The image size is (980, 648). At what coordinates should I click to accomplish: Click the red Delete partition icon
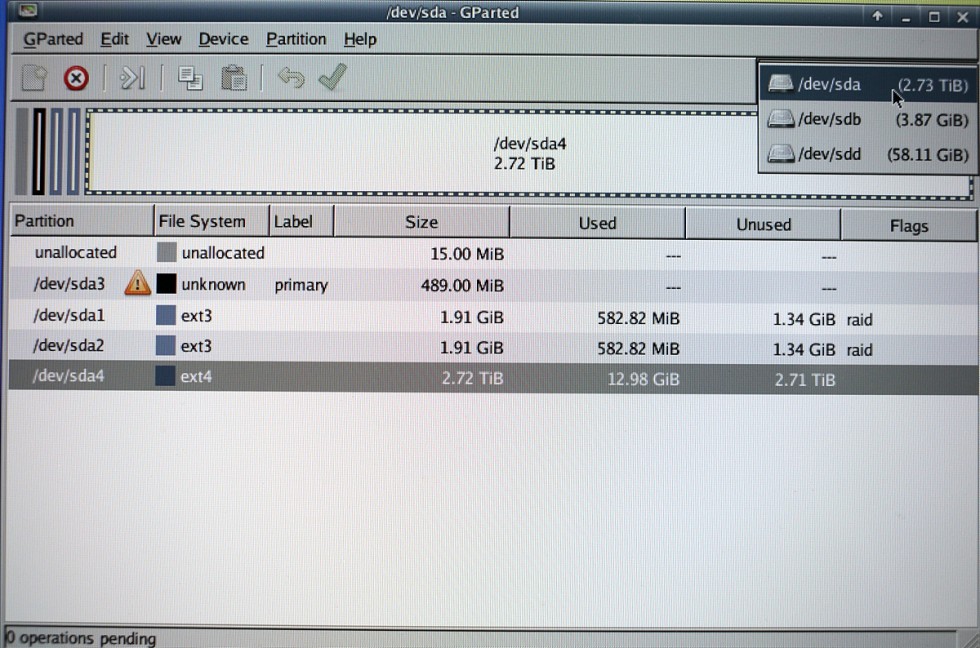pos(76,78)
